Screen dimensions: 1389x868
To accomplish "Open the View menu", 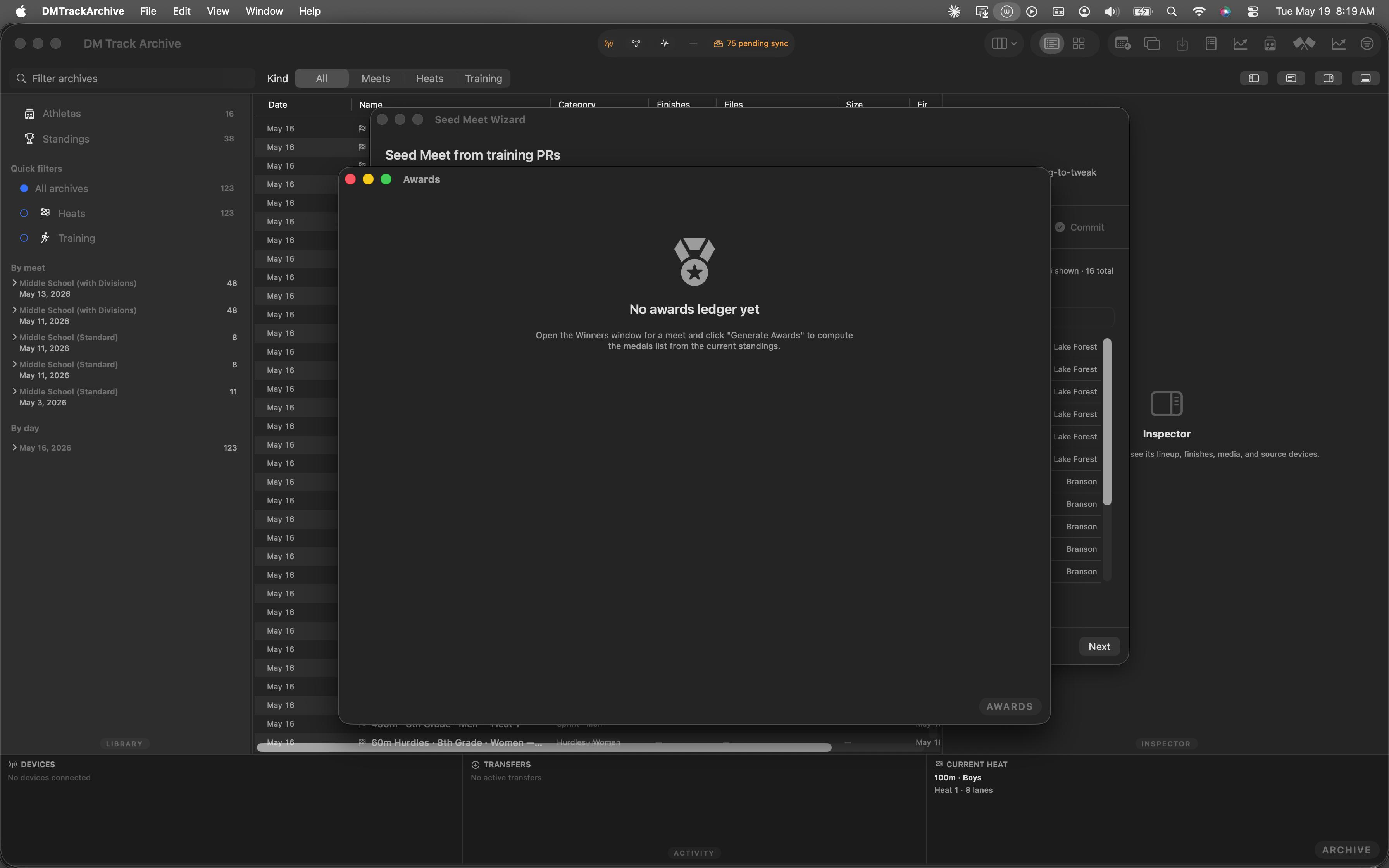I will tap(217, 12).
